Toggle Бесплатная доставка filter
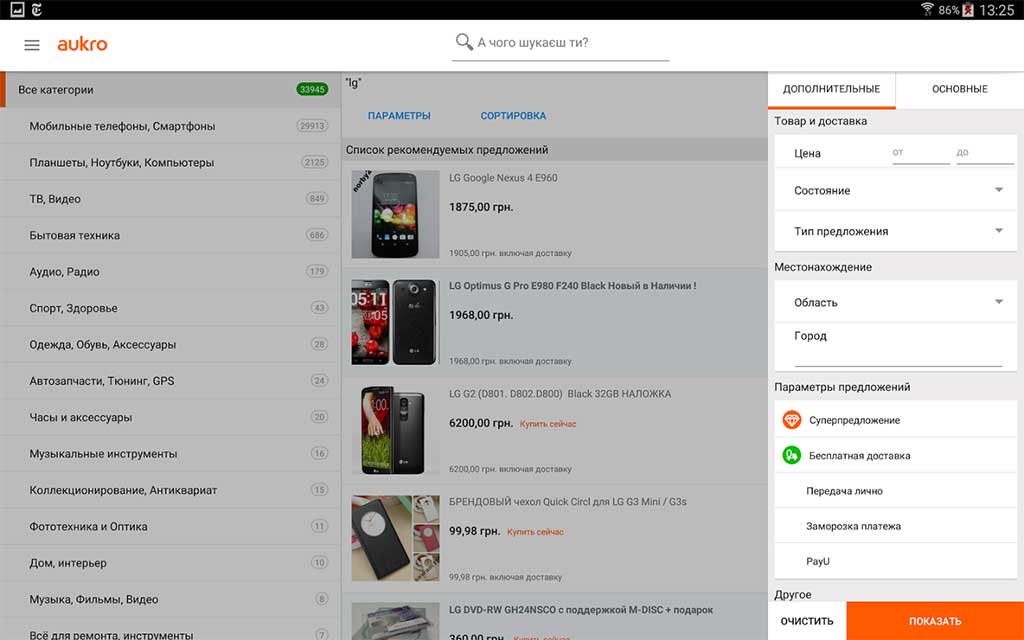Screen dimensions: 1024x640 tap(895, 455)
